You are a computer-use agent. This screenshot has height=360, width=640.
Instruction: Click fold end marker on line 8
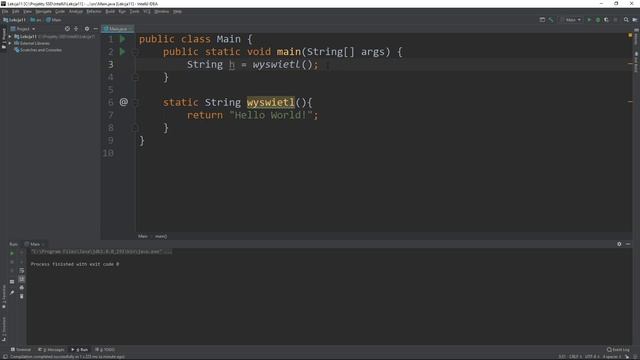point(135,128)
